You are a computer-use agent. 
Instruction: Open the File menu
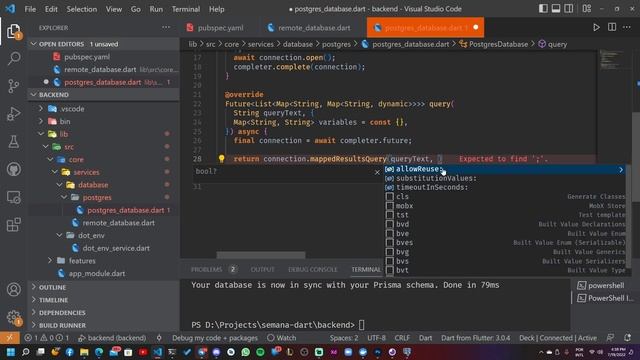pos(30,9)
